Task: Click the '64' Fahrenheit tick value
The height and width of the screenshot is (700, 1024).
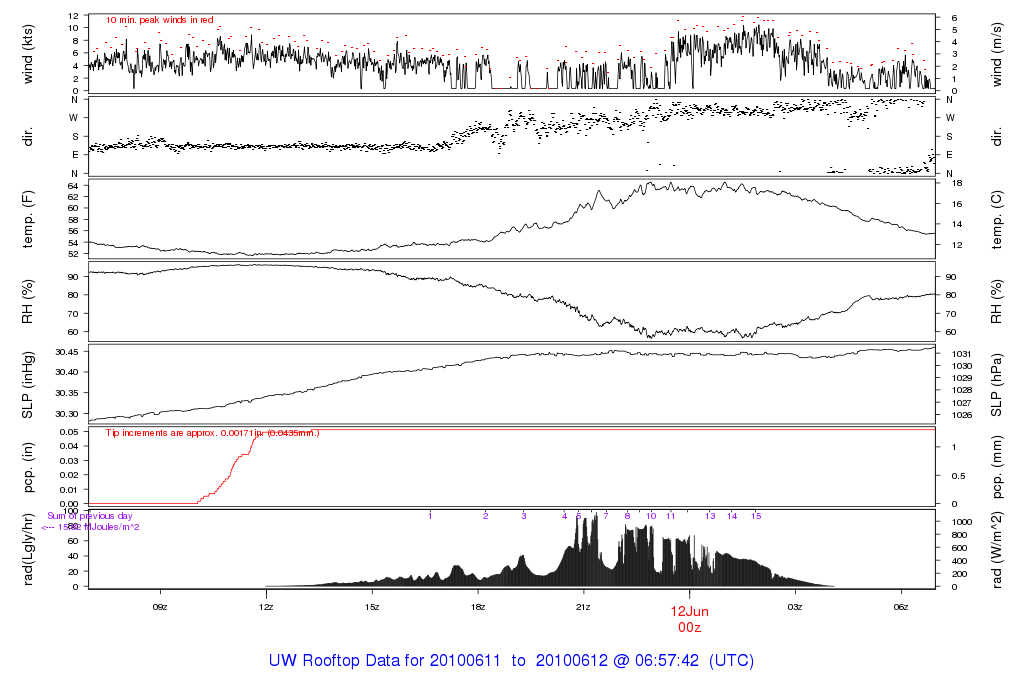Action: [73, 185]
